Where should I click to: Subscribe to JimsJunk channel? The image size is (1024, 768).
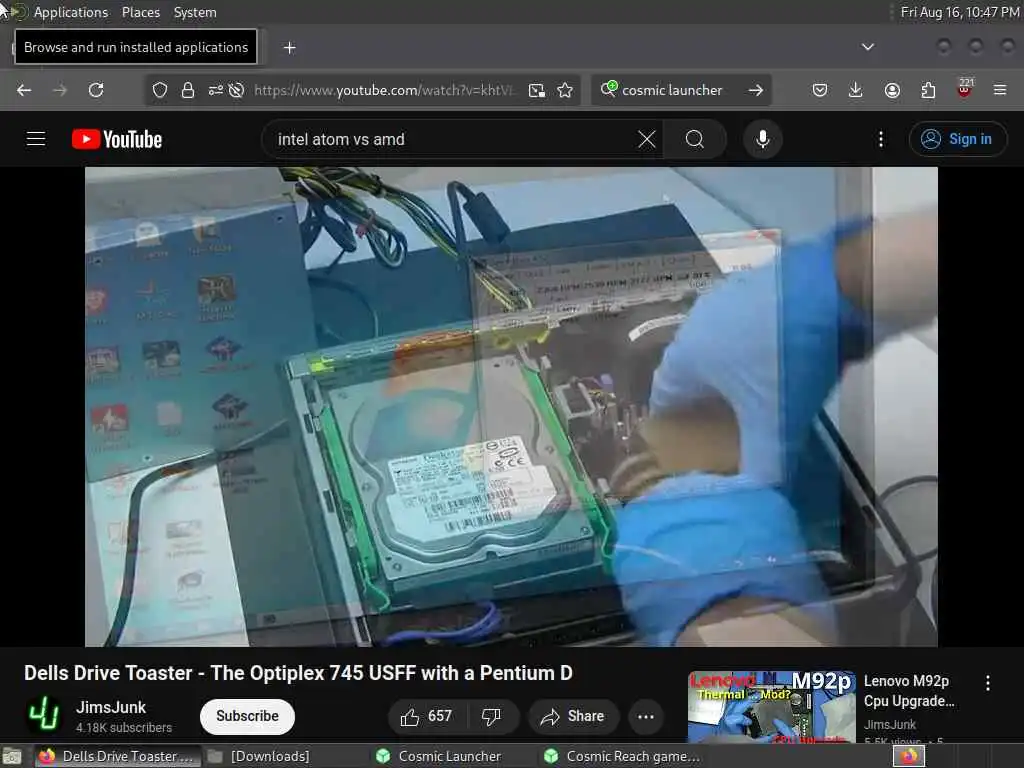(x=247, y=716)
